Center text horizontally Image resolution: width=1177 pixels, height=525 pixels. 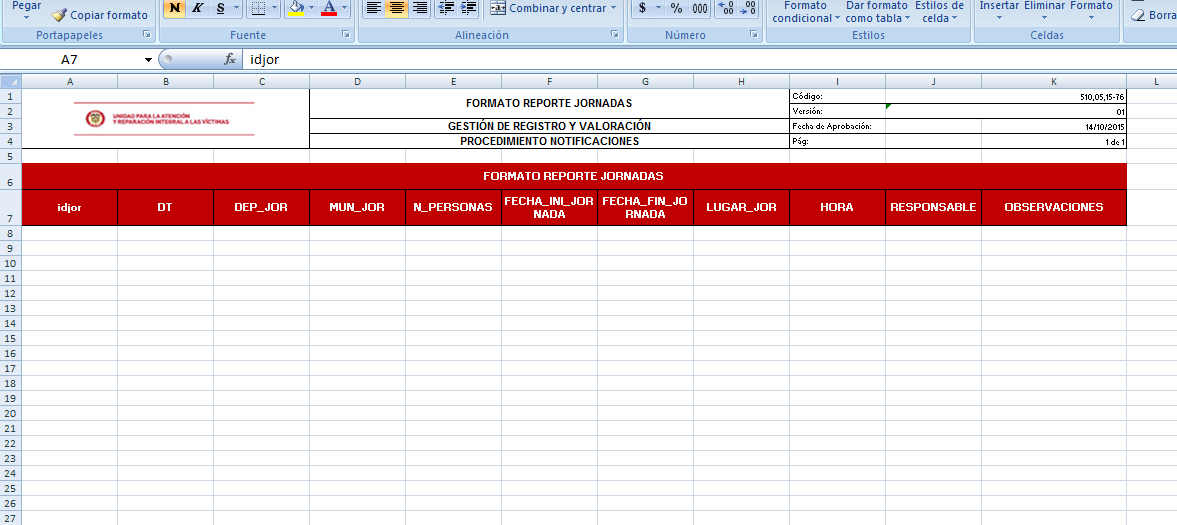click(x=397, y=8)
